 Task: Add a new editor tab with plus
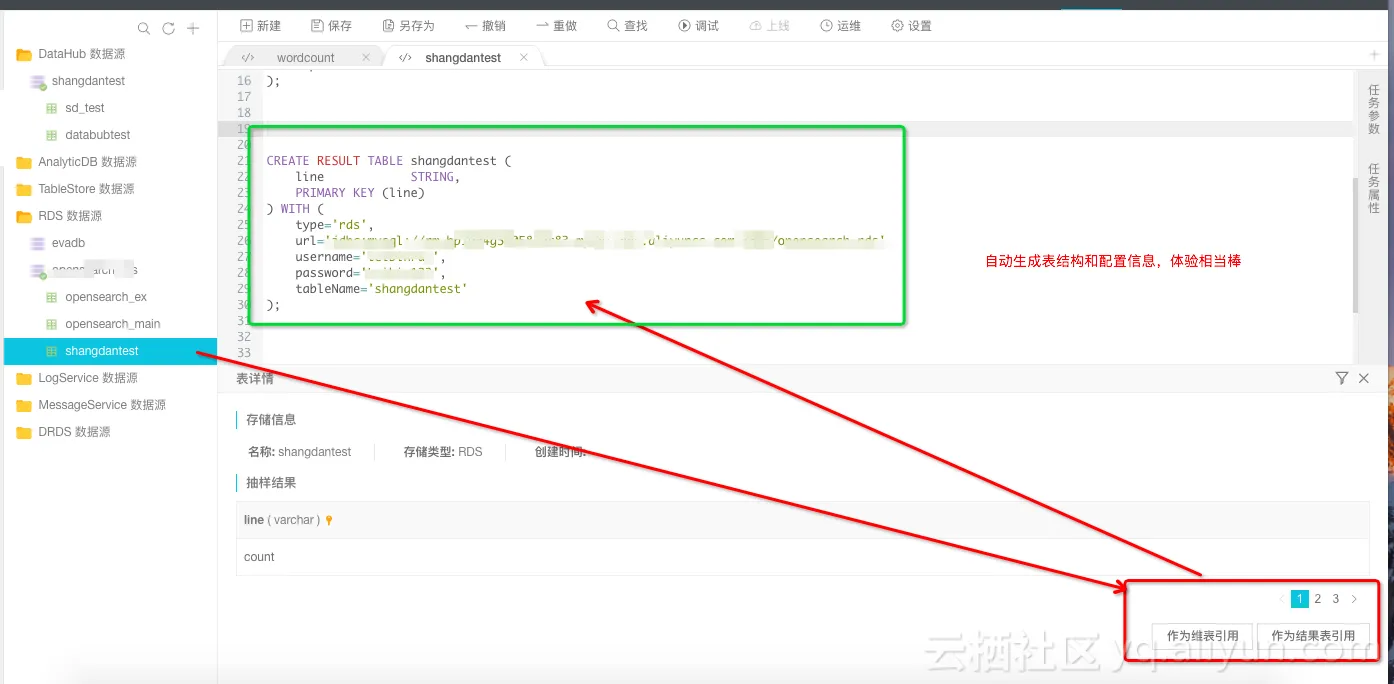pyautogui.click(x=1375, y=55)
